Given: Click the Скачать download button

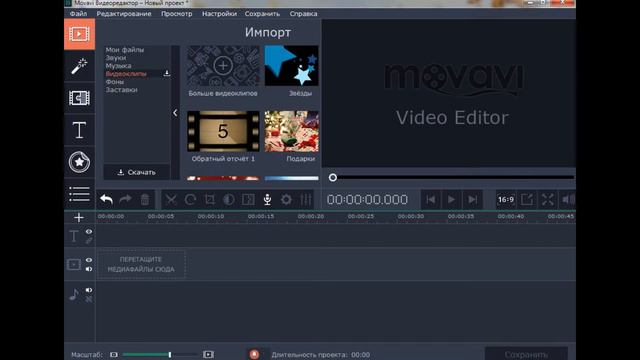Looking at the screenshot, I should click(137, 172).
